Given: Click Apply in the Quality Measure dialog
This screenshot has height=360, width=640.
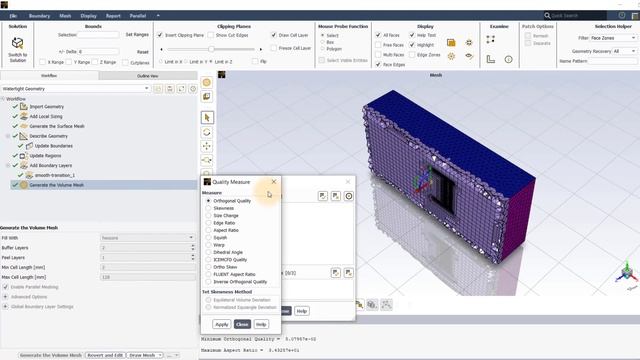Looking at the screenshot, I should [x=222, y=324].
